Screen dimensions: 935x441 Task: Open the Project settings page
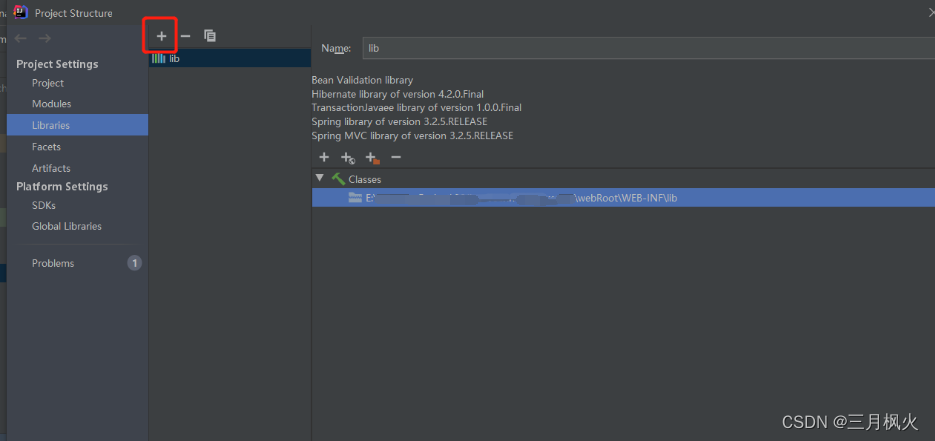click(48, 83)
